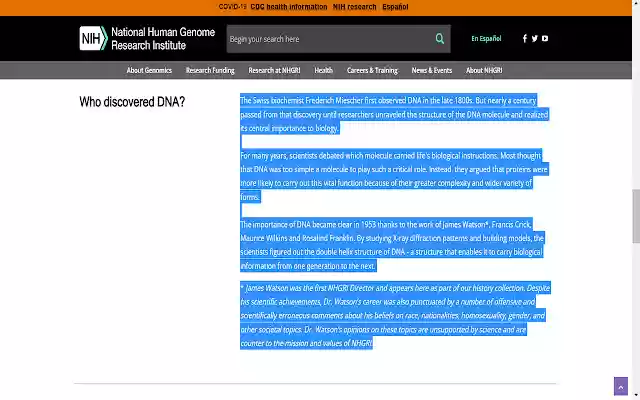The width and height of the screenshot is (640, 400).
Task: Follow the NIH research link
Action: click(354, 7)
